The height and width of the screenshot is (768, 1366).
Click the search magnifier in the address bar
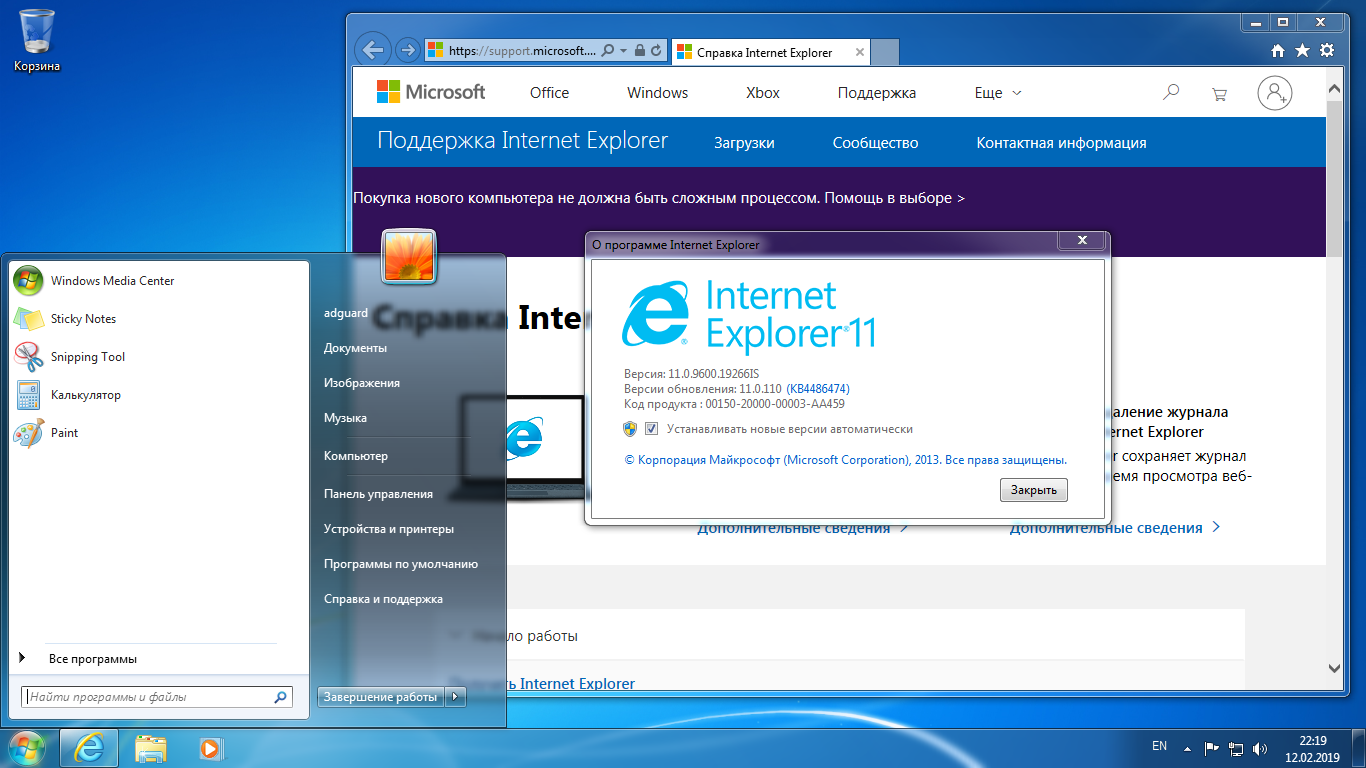point(607,50)
